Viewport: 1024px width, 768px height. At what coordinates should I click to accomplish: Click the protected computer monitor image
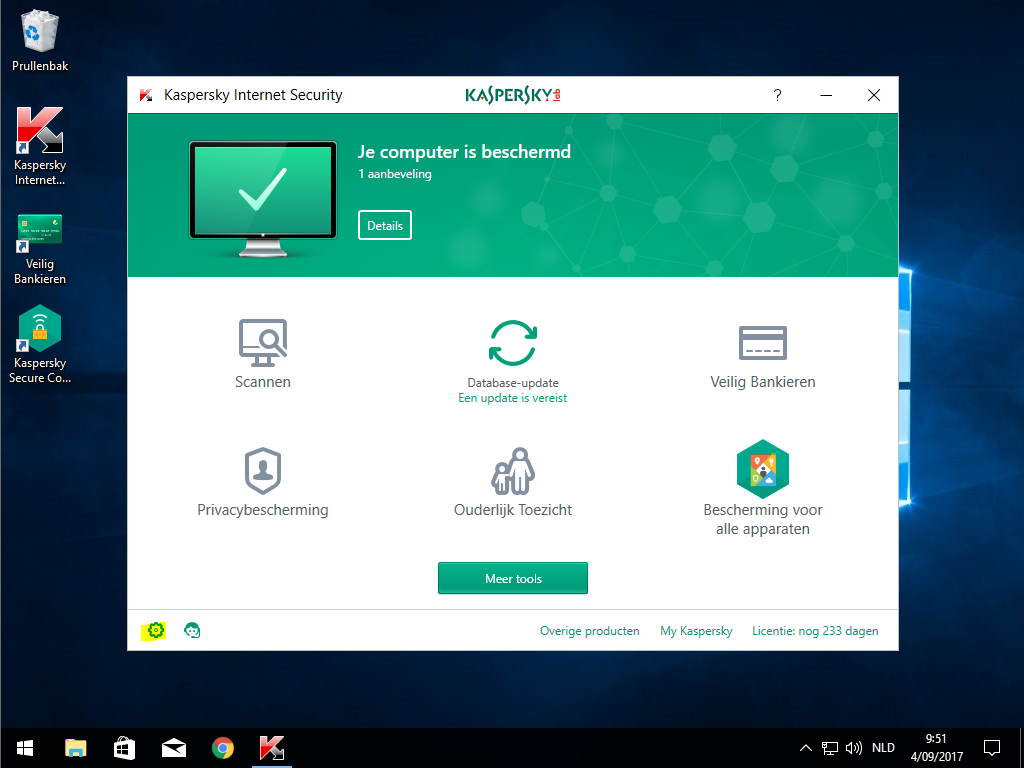[263, 199]
